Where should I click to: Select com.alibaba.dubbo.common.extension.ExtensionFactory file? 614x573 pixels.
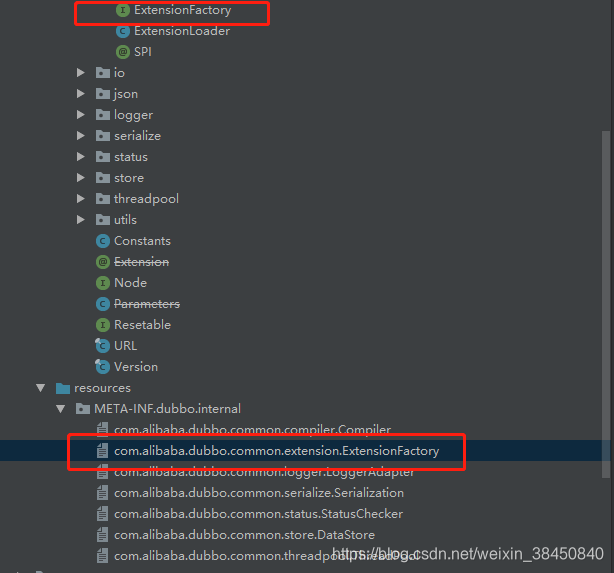click(276, 451)
